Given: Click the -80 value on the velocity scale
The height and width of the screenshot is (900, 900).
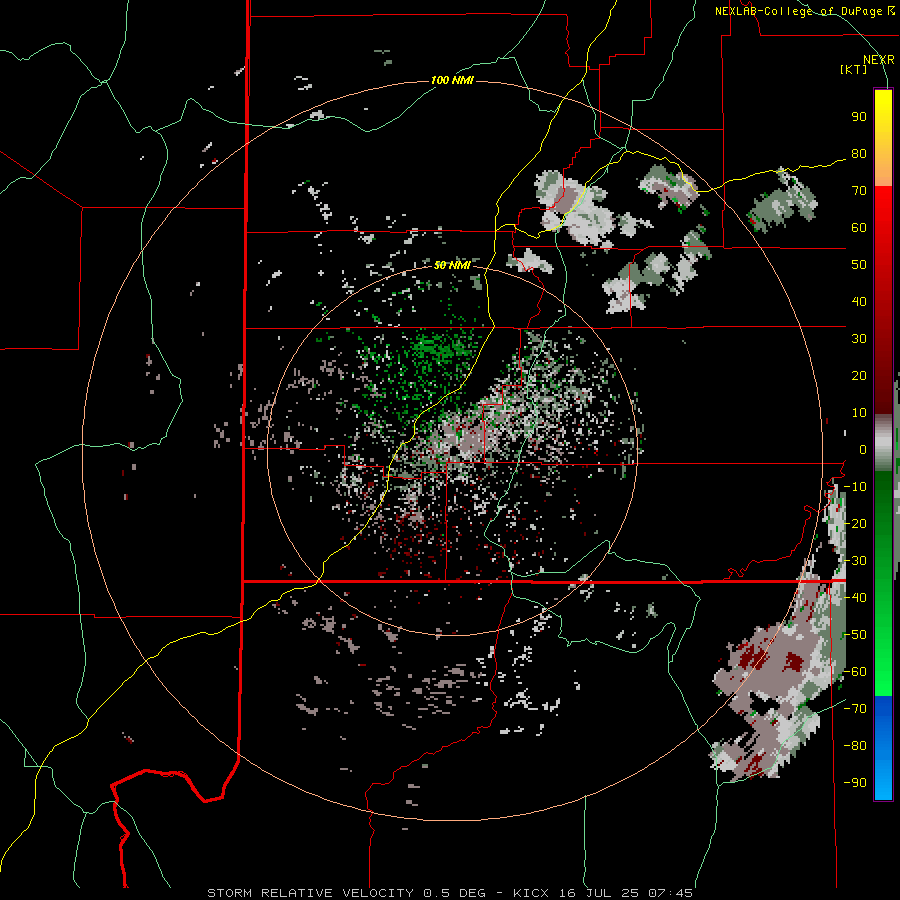Looking at the screenshot, I should [855, 746].
